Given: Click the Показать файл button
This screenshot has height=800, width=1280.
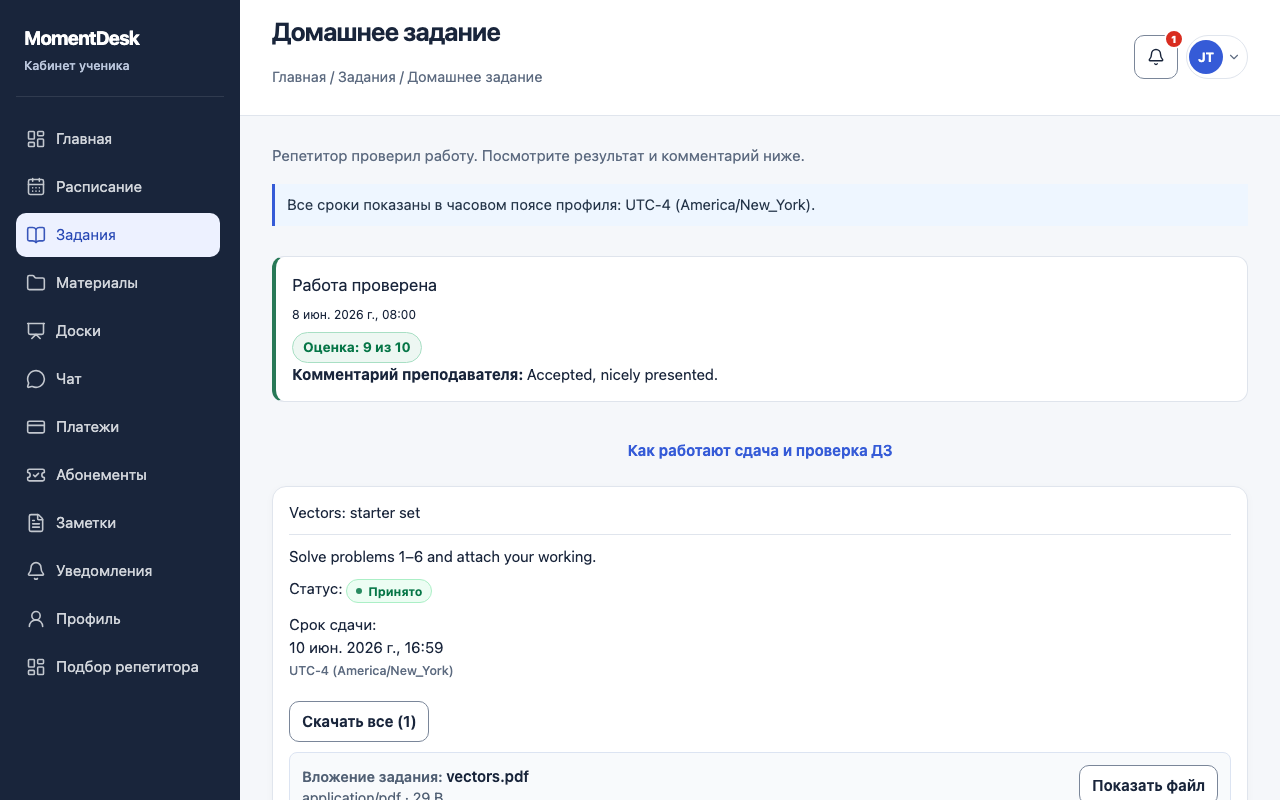Looking at the screenshot, I should point(1148,786).
